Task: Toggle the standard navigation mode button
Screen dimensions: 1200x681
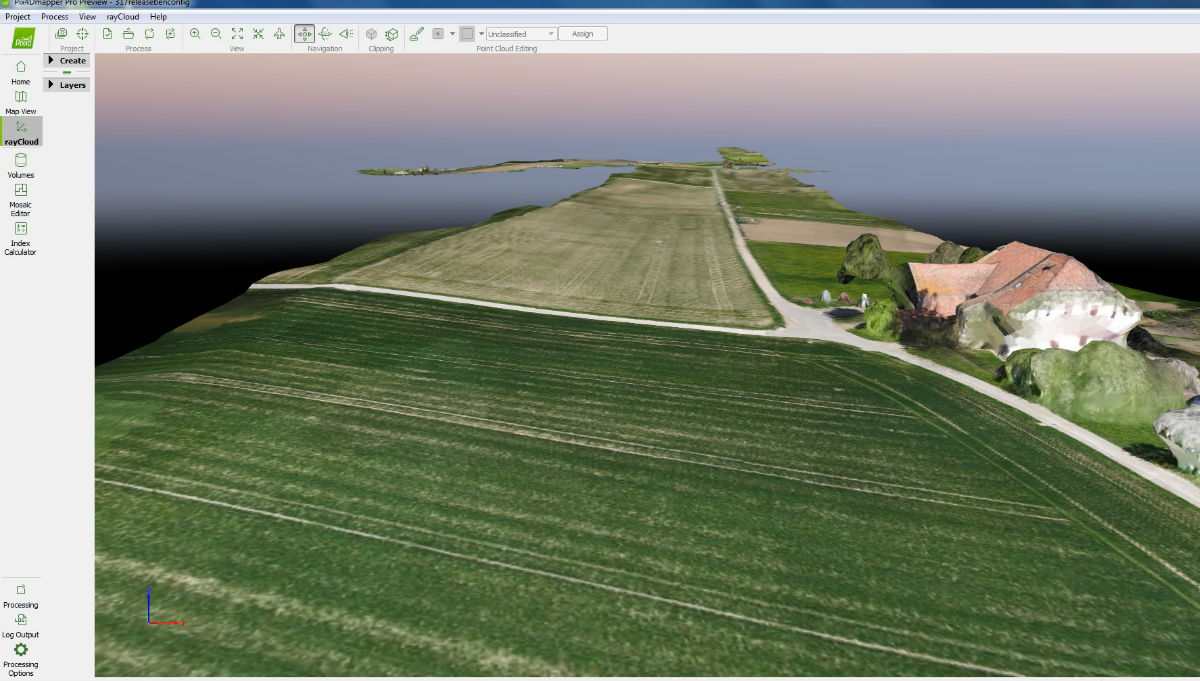Action: pos(304,34)
